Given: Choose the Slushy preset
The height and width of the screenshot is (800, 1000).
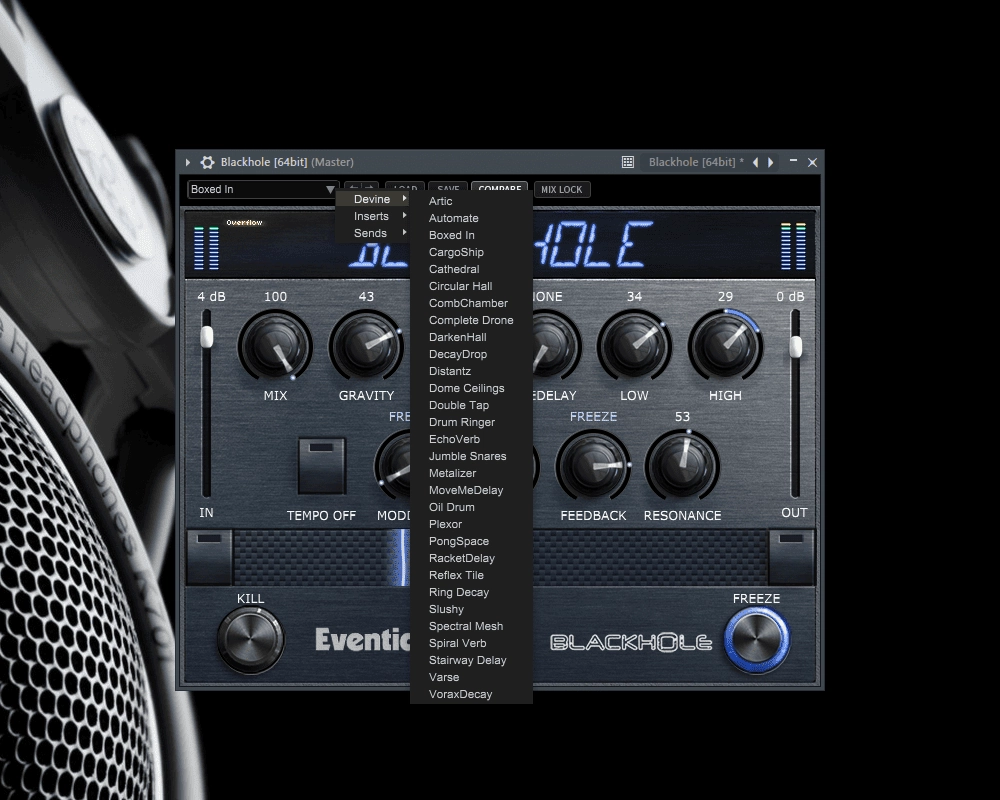Looking at the screenshot, I should click(471, 609).
